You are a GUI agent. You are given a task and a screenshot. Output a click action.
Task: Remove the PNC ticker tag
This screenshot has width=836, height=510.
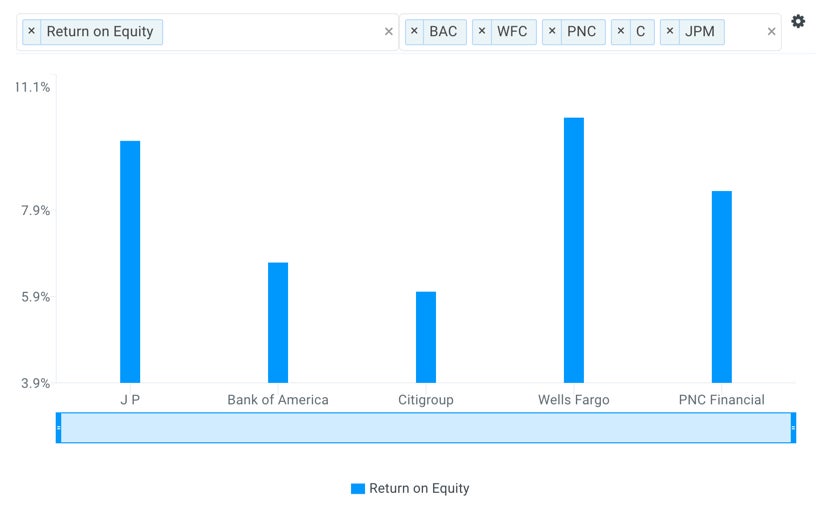point(552,31)
